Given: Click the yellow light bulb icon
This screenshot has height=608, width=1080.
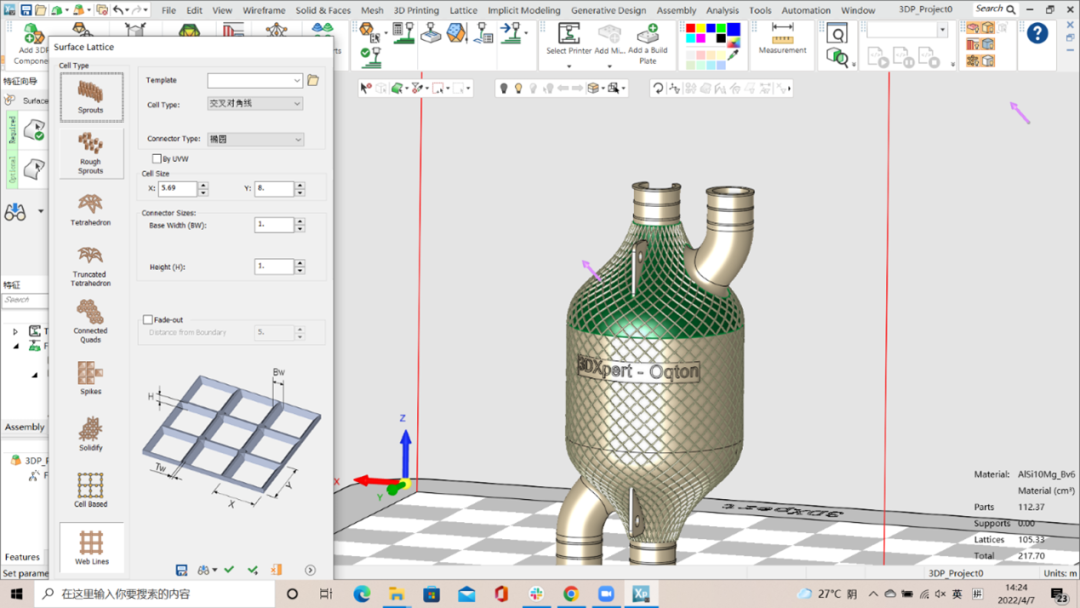Looking at the screenshot, I should pyautogui.click(x=519, y=88).
